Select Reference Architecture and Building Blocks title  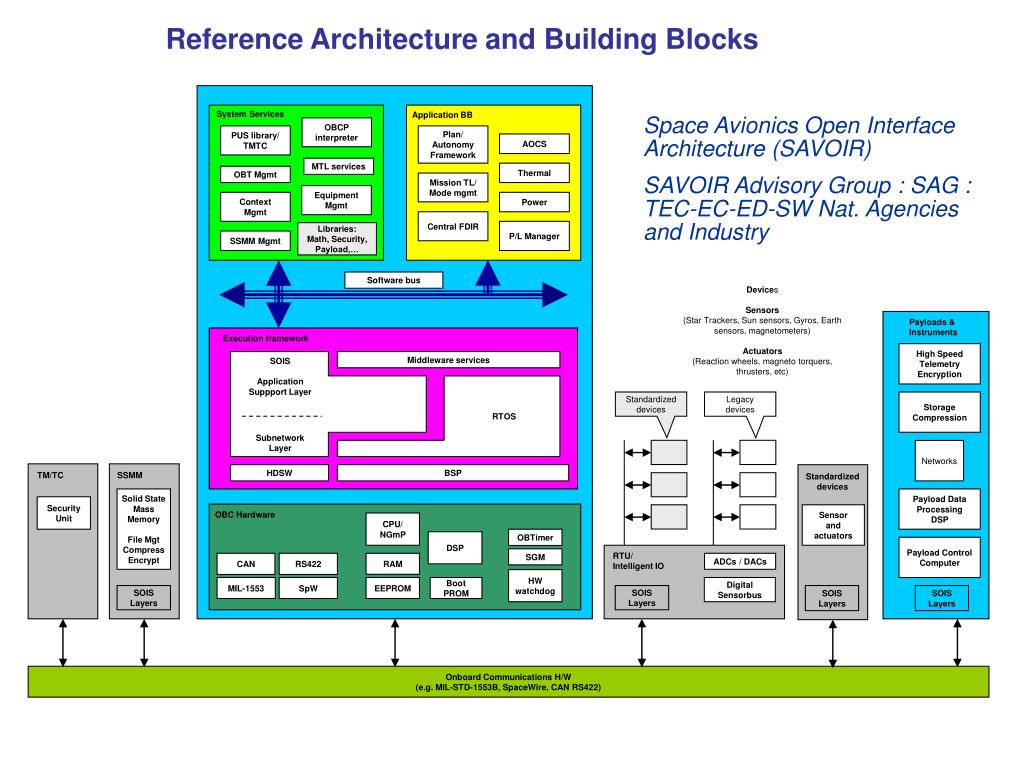tap(462, 39)
